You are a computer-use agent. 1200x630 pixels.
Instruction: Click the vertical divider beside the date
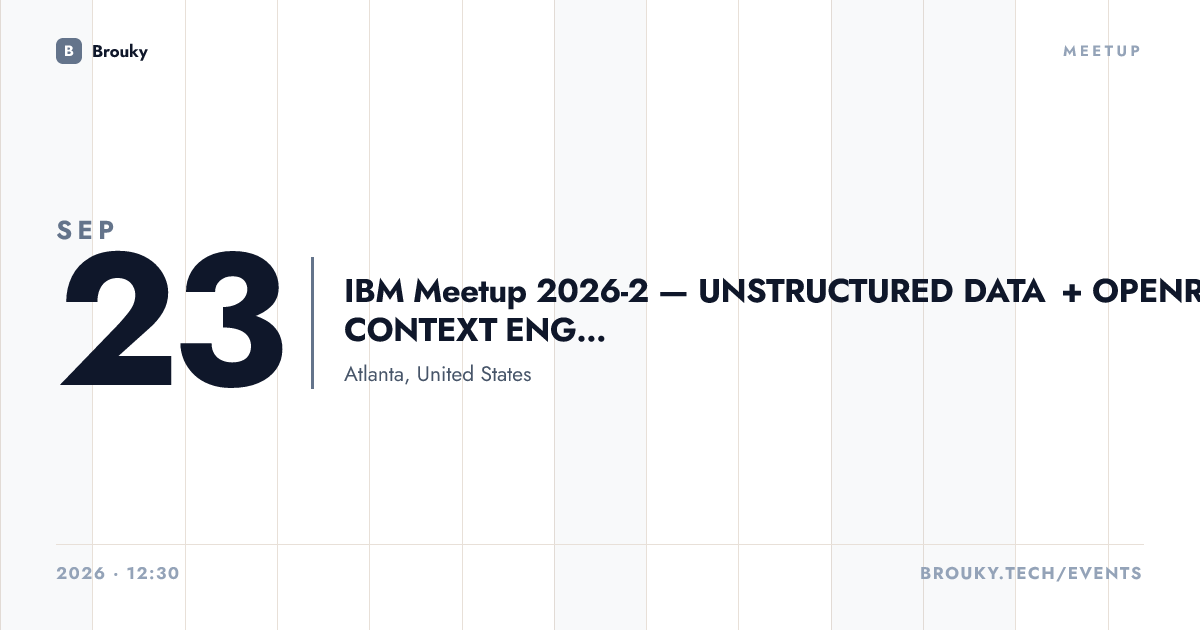pos(313,323)
